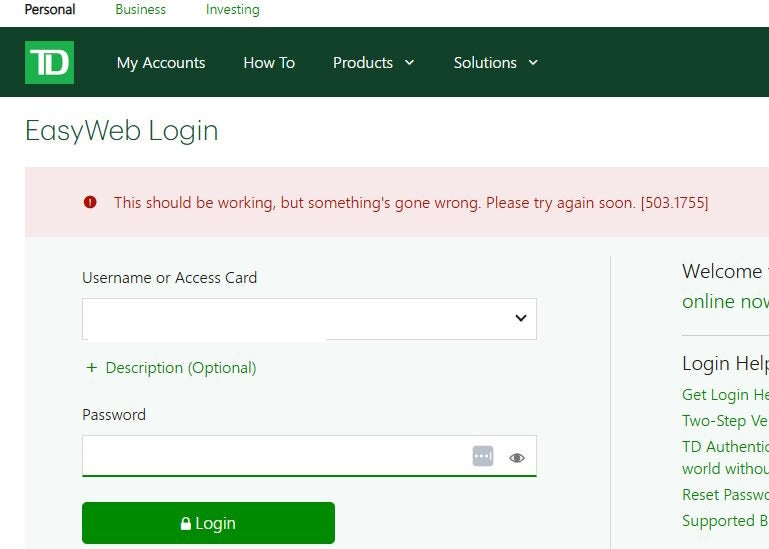769x549 pixels.
Task: Open the How To menu item
Action: pos(269,62)
